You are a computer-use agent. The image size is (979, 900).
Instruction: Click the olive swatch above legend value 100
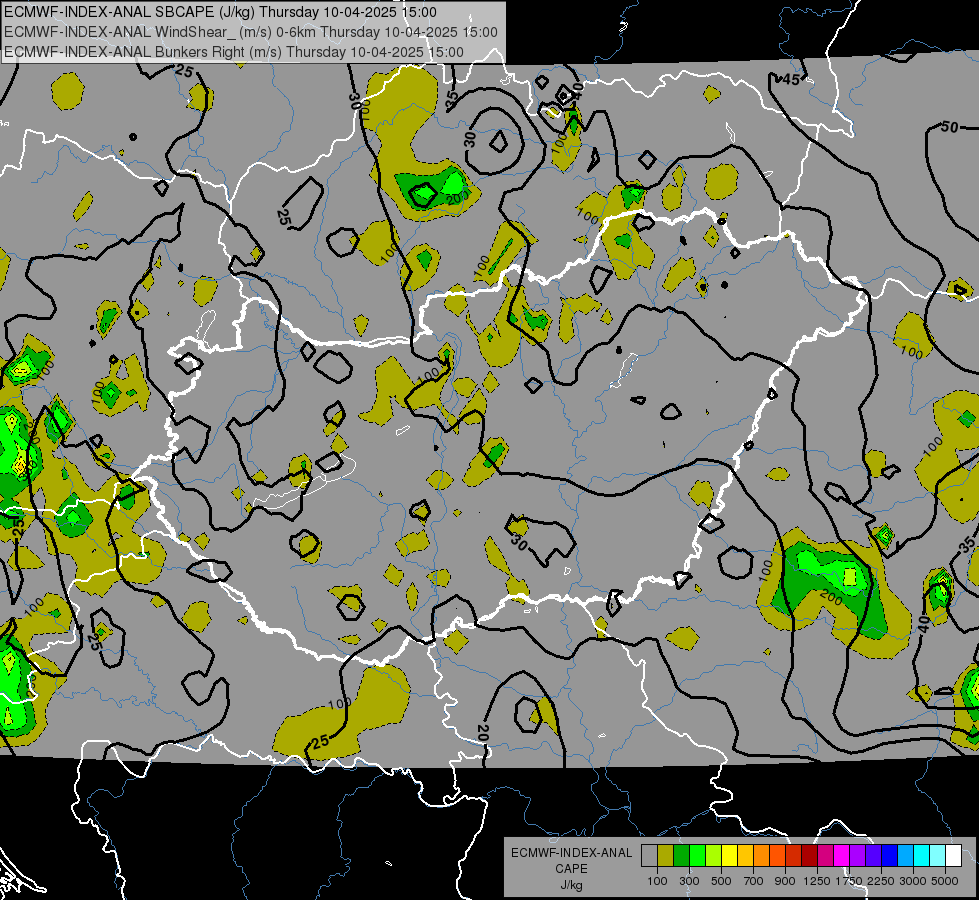666,856
